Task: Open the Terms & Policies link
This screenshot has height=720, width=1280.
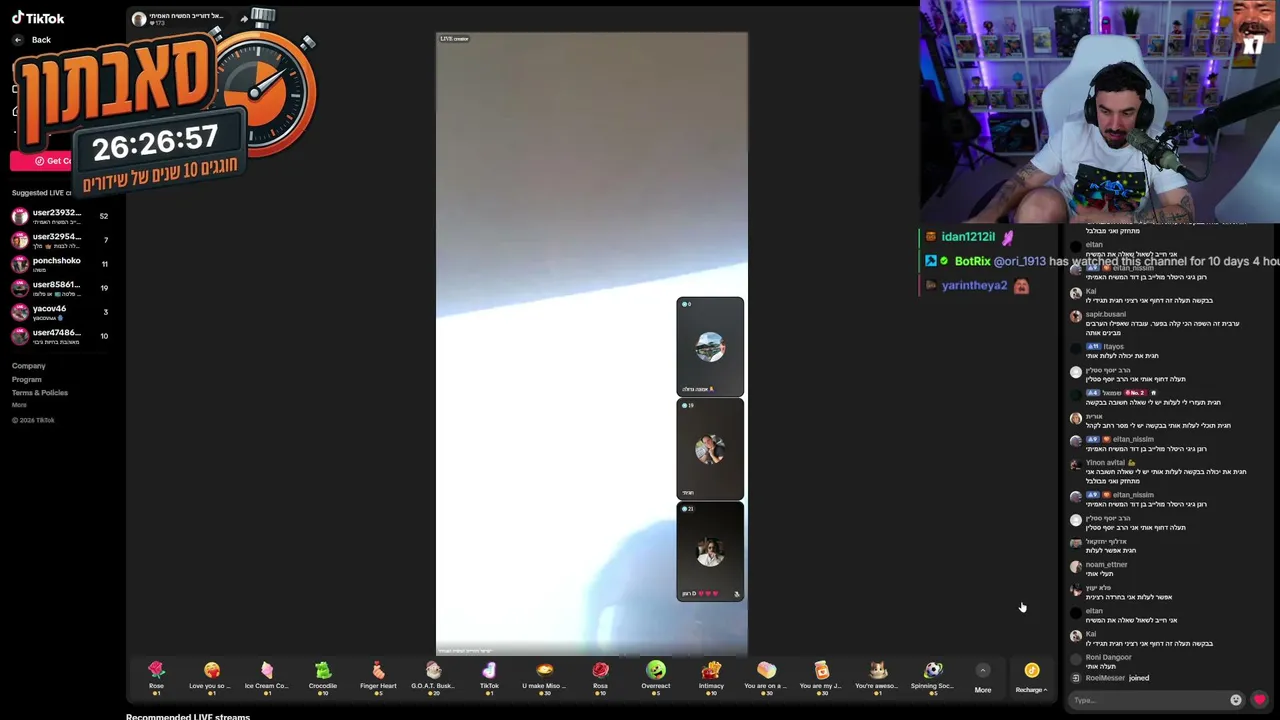Action: [x=40, y=393]
